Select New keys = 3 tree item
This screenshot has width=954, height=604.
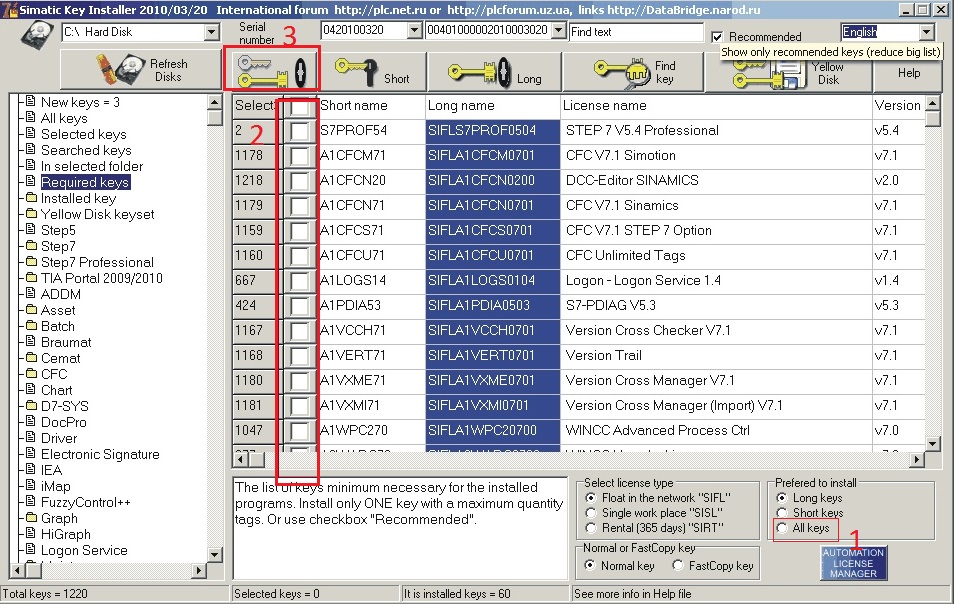pos(80,102)
